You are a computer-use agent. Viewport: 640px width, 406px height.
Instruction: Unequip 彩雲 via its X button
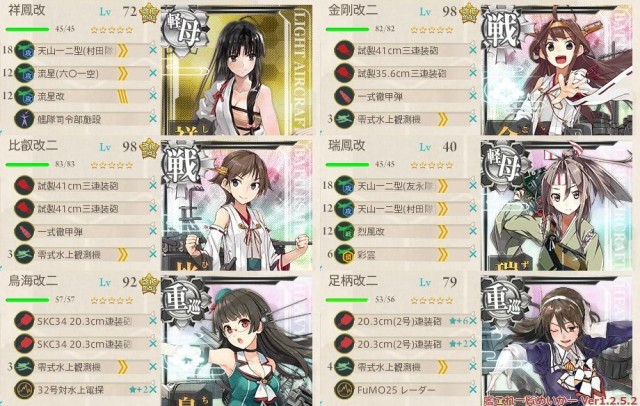pyautogui.click(x=473, y=255)
